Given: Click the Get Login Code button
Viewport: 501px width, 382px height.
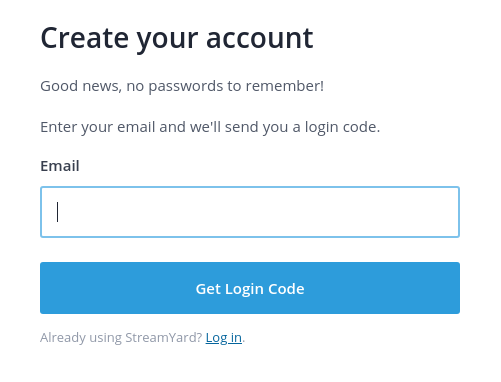Looking at the screenshot, I should click(250, 288).
